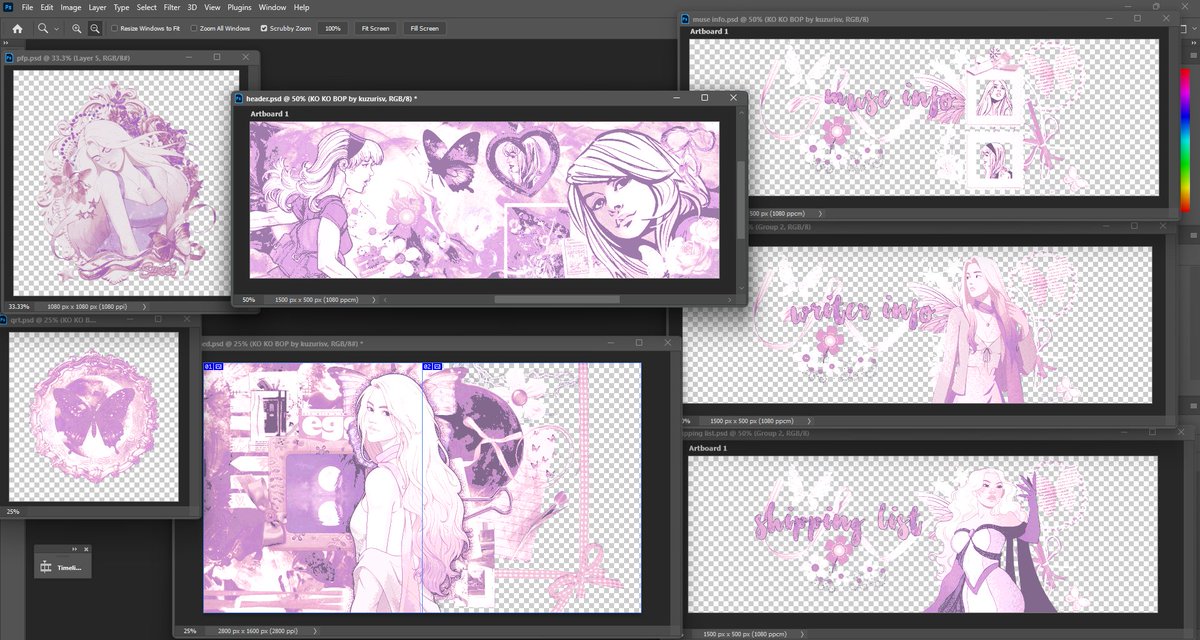The height and width of the screenshot is (640, 1200).
Task: Click the Artboard 1 label in muse info.psd
Action: pyautogui.click(x=709, y=31)
